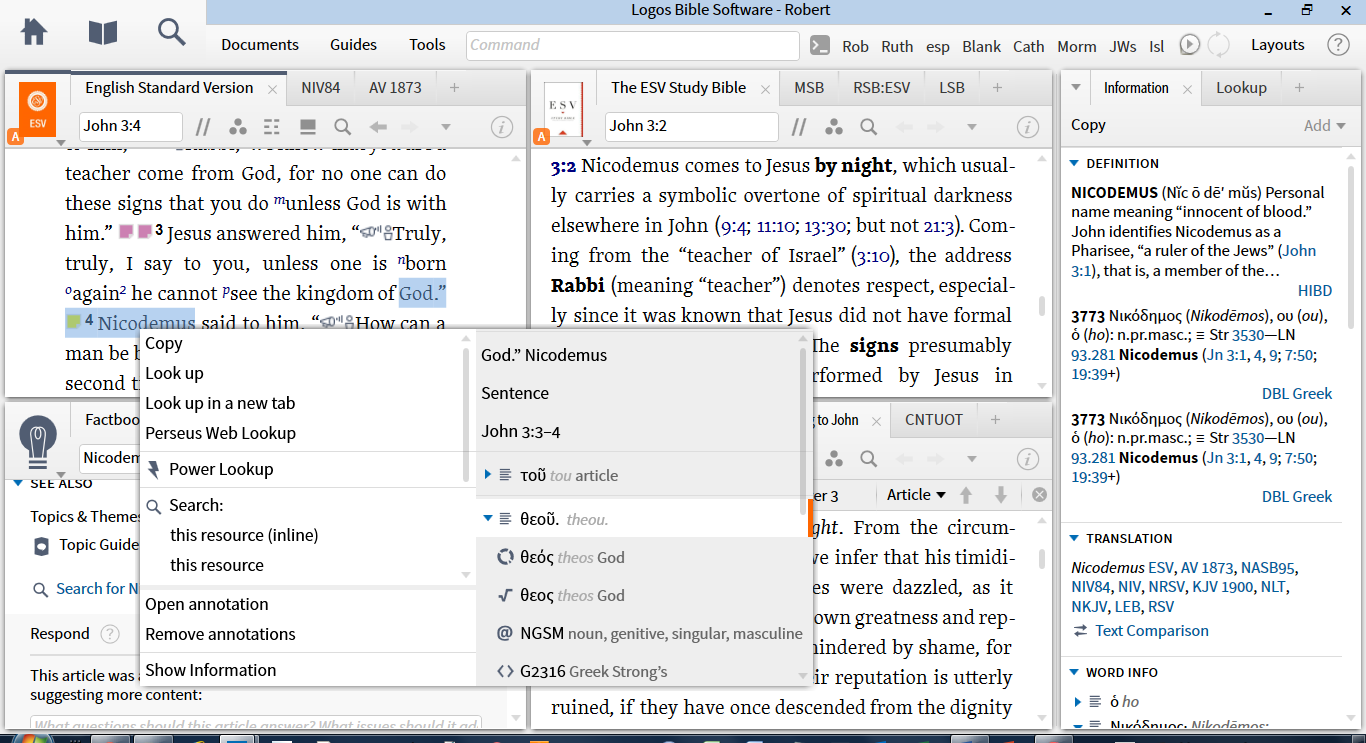The height and width of the screenshot is (743, 1366).
Task: Open the Documents menu
Action: [260, 45]
